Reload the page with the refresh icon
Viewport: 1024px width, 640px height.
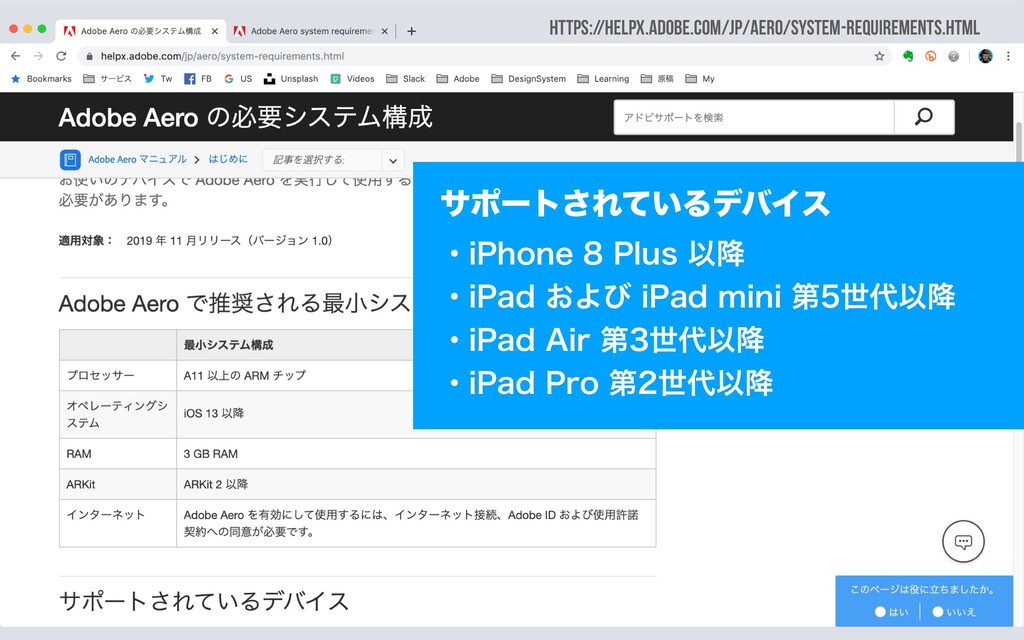[61, 56]
